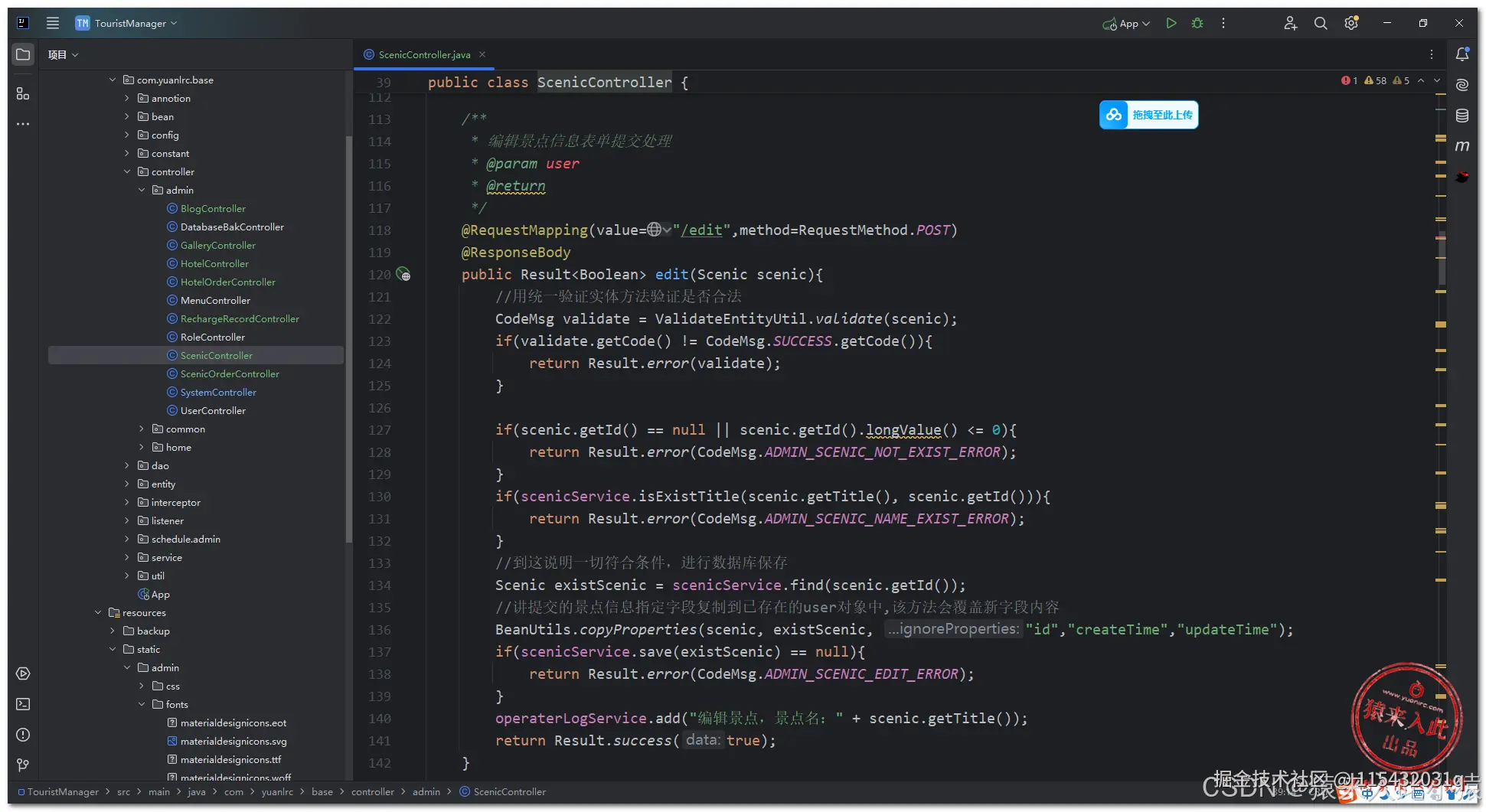This screenshot has width=1486, height=812.
Task: Click the gutter icon on line 120
Action: pyautogui.click(x=403, y=275)
